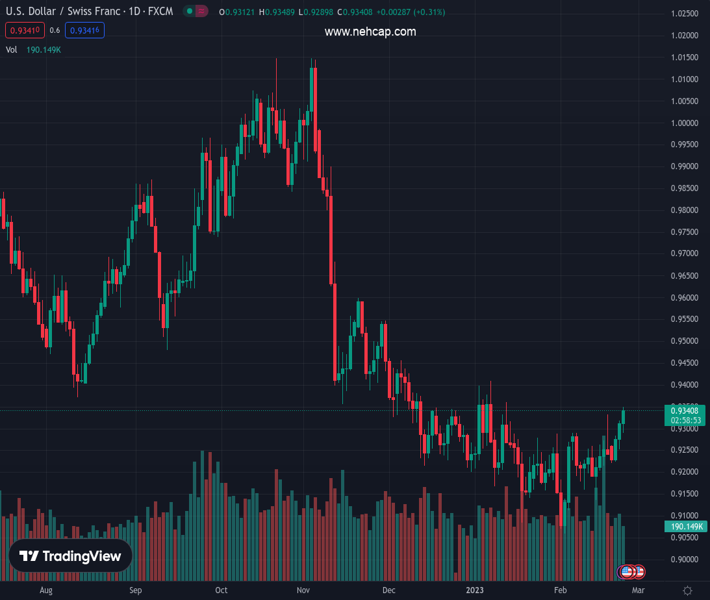Click the rightmost US flag event icon

click(638, 572)
